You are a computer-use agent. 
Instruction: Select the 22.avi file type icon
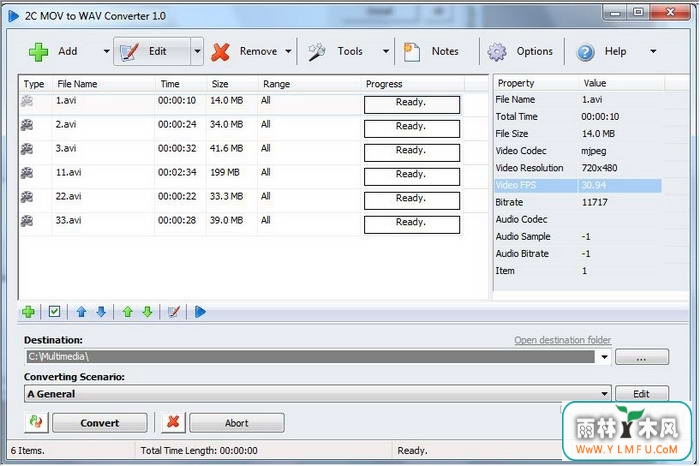[x=27, y=197]
